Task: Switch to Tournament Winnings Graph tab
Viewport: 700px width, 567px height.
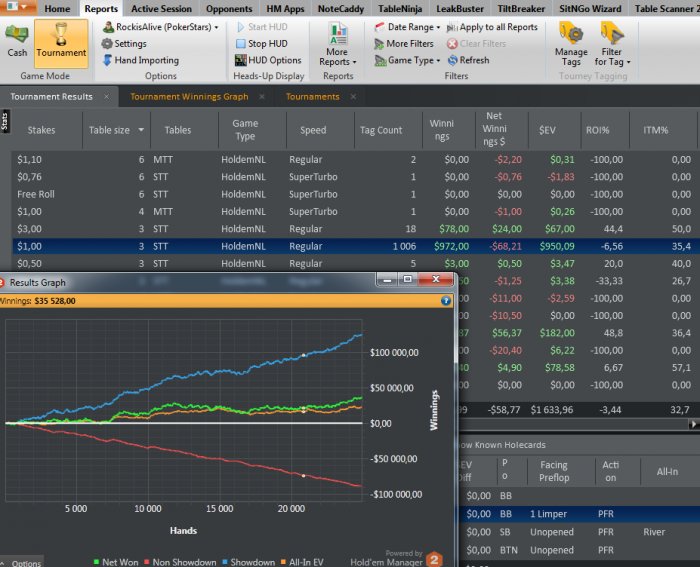Action: point(189,97)
